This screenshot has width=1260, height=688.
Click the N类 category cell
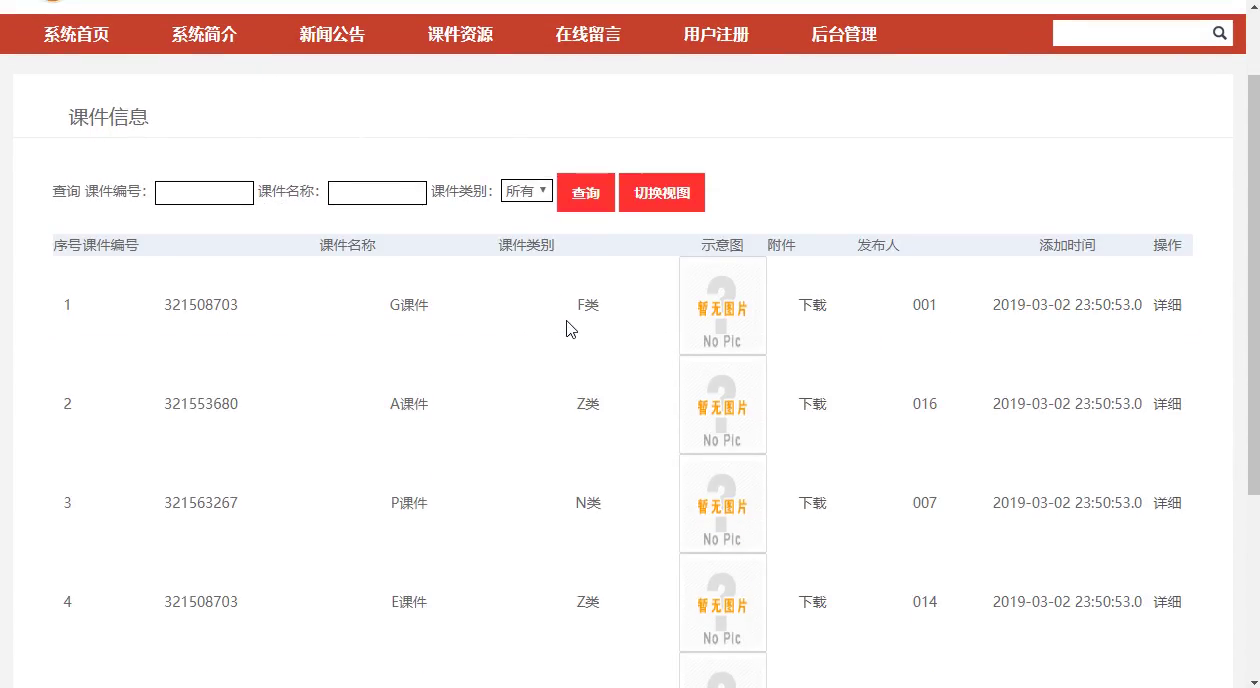coord(588,503)
